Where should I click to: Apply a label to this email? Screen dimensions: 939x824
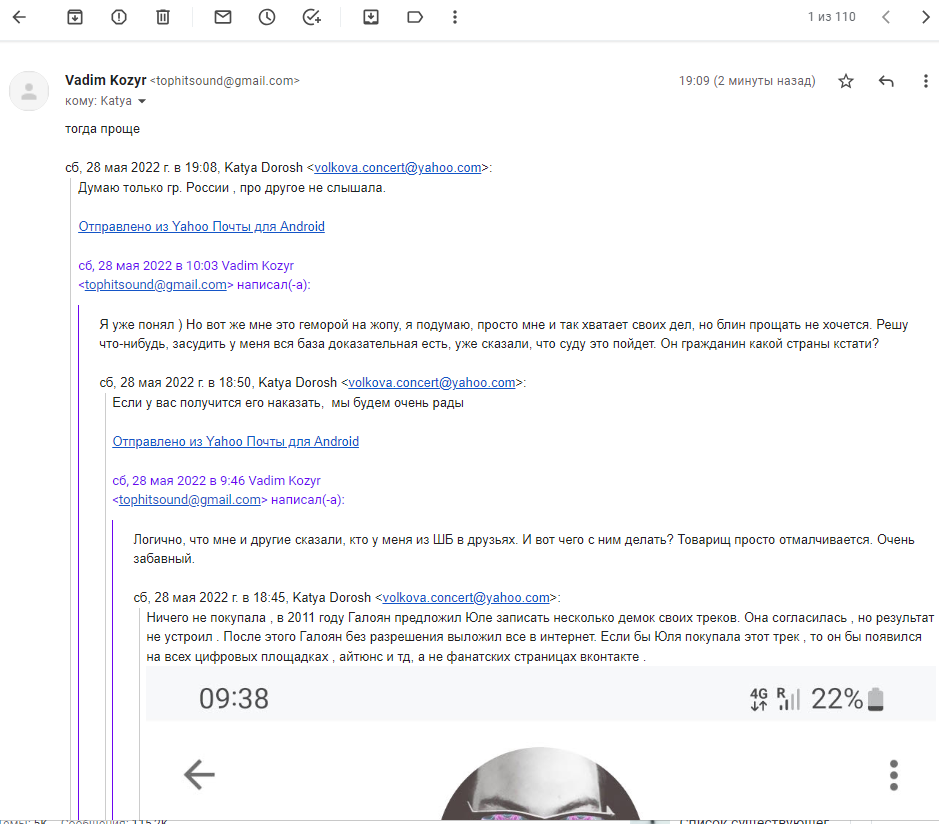[x=415, y=17]
